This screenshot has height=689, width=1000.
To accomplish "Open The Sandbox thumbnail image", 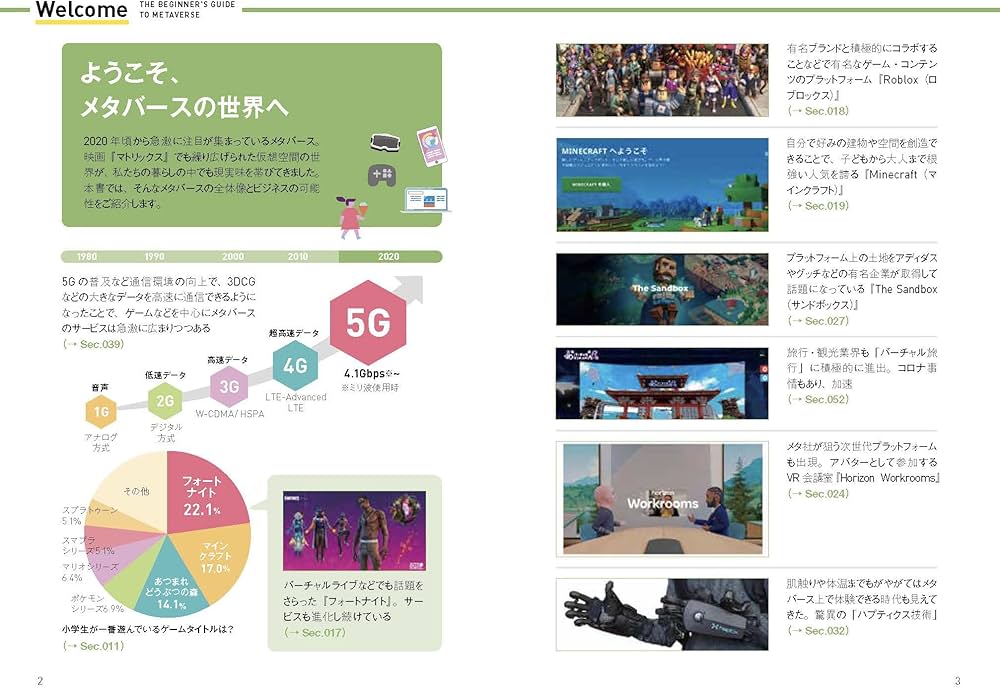I will click(x=662, y=290).
